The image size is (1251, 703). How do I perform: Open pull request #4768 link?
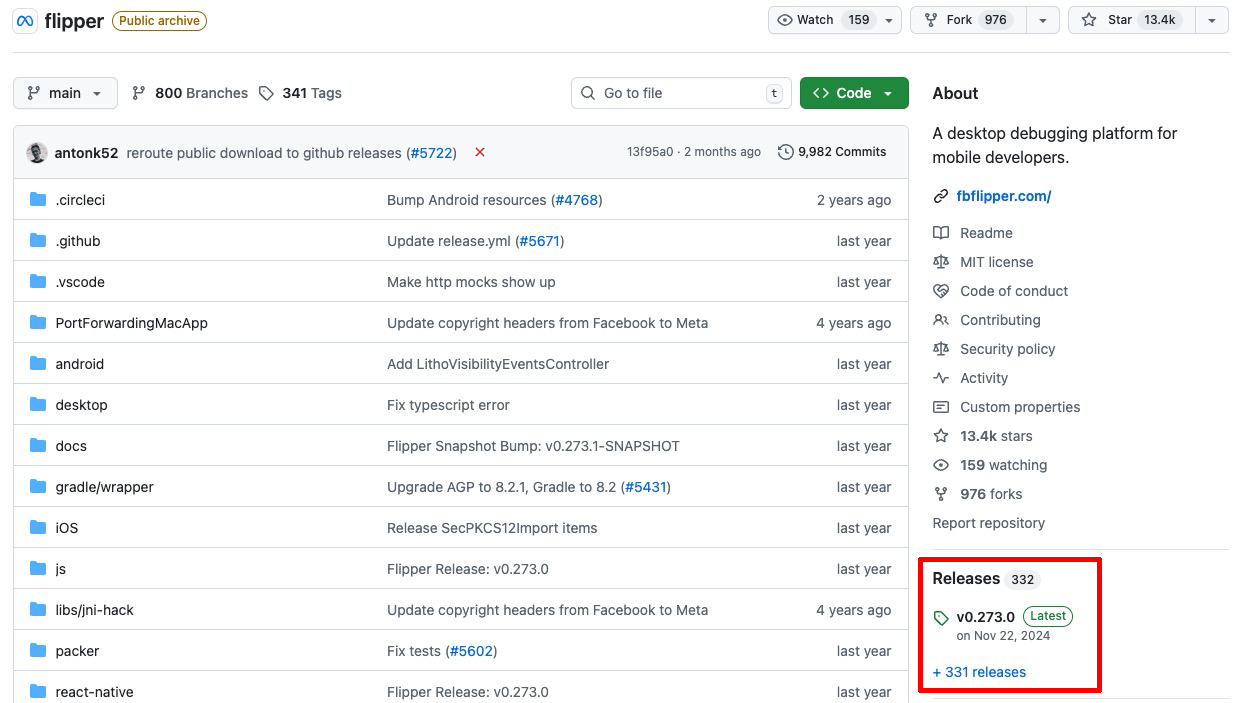pos(577,200)
